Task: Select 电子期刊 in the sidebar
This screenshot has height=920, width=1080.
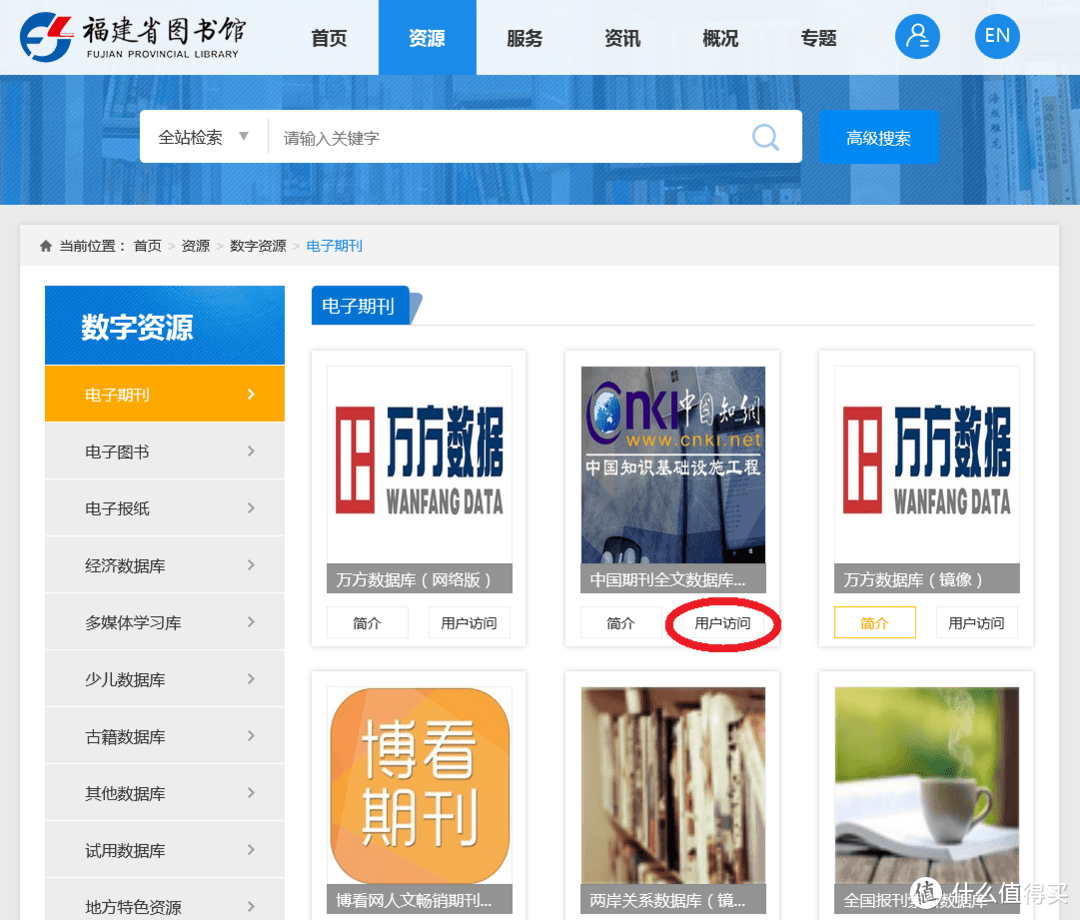Action: [x=165, y=394]
